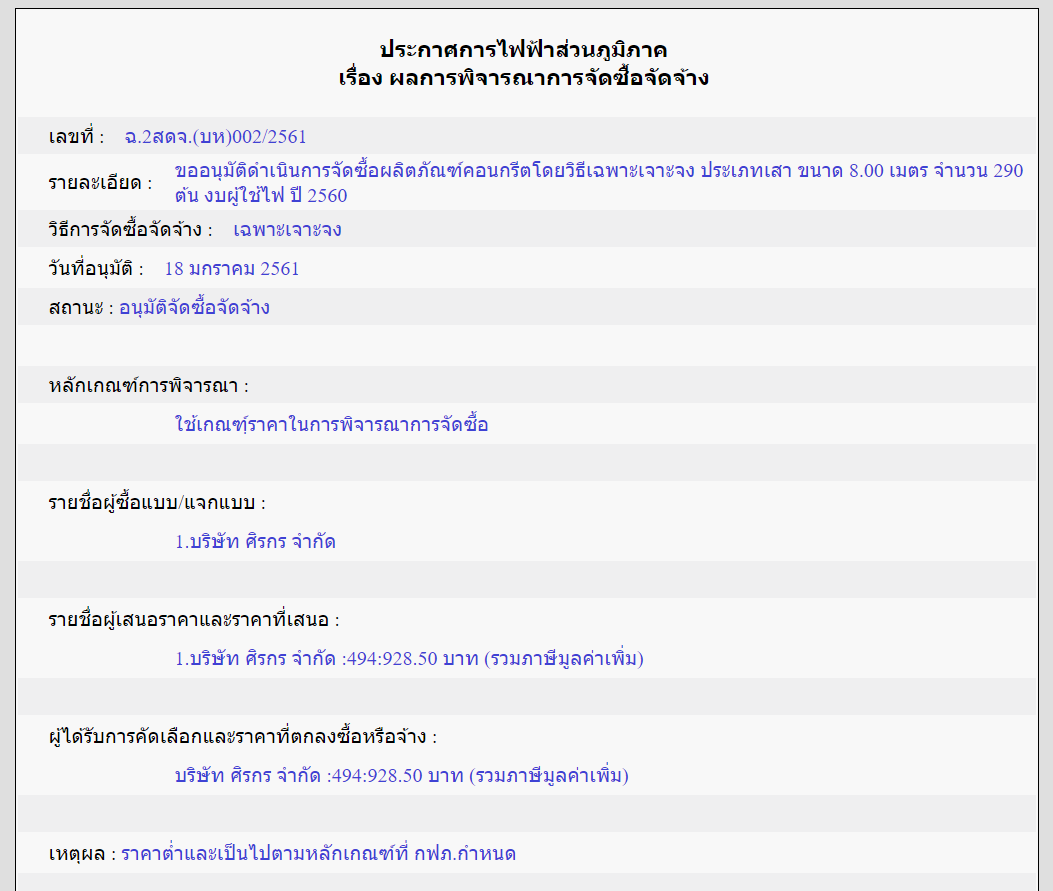The image size is (1053, 891).
Task: Click the 'เหตุผล :' label
Action: coord(83,853)
